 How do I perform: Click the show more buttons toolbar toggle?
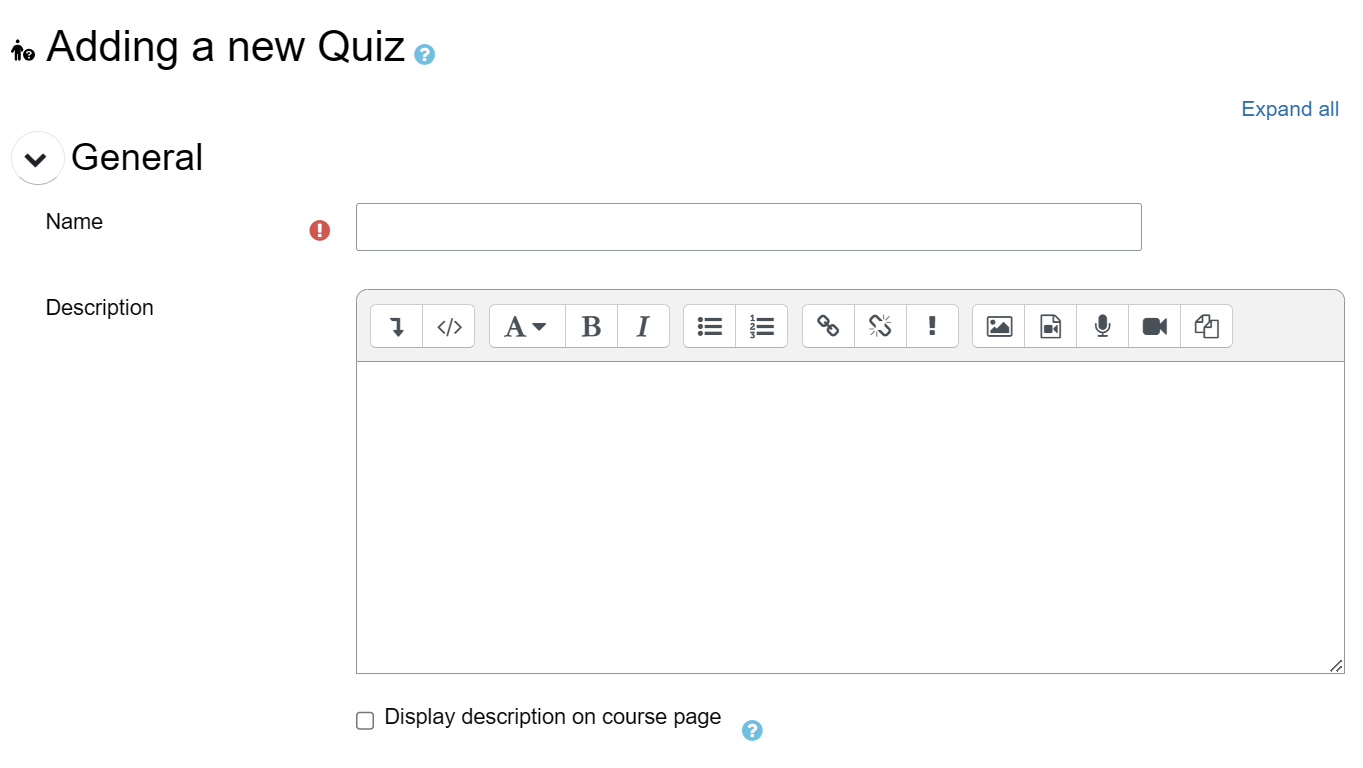point(397,326)
